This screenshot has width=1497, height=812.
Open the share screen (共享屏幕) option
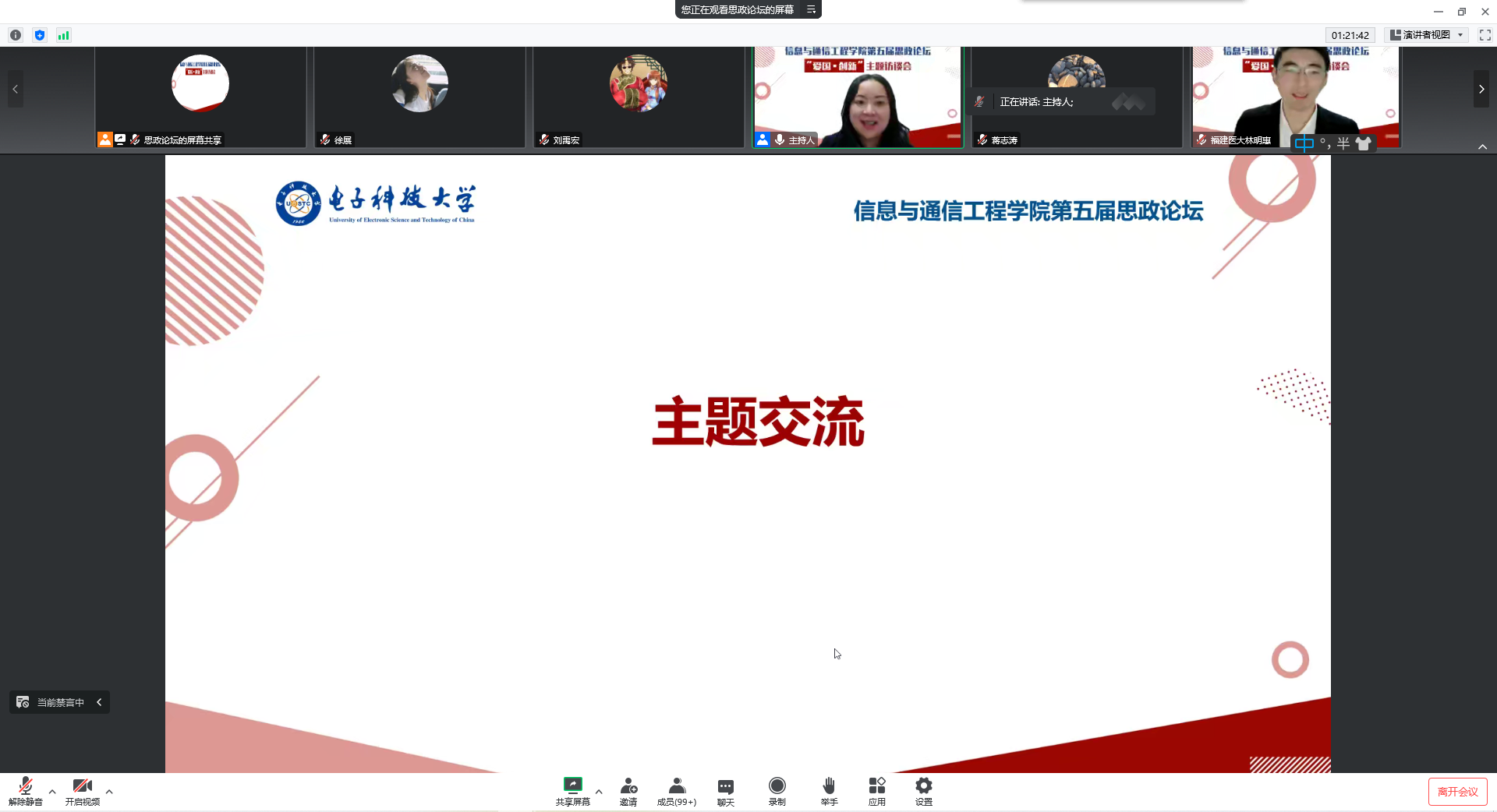[x=572, y=790]
